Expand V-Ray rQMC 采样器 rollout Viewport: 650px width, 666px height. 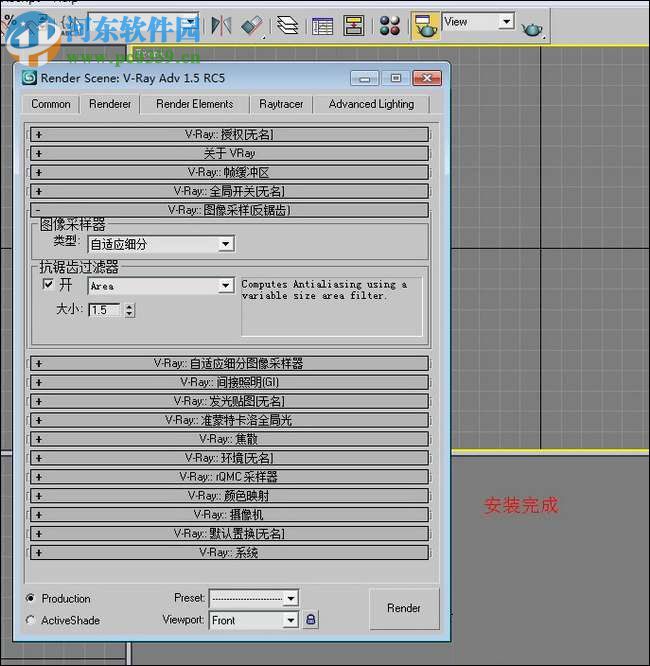[229, 477]
